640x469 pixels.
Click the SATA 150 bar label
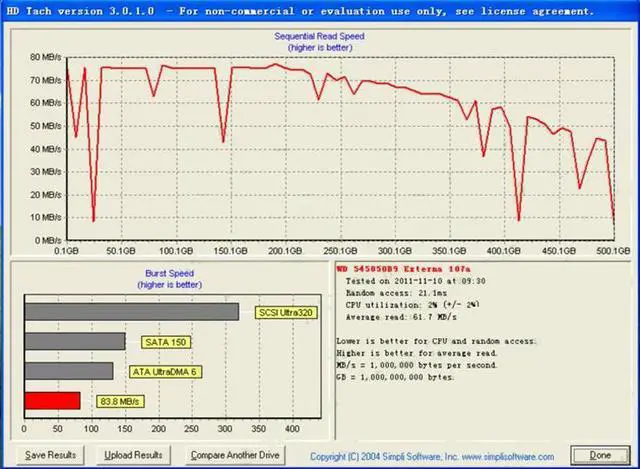pos(165,342)
